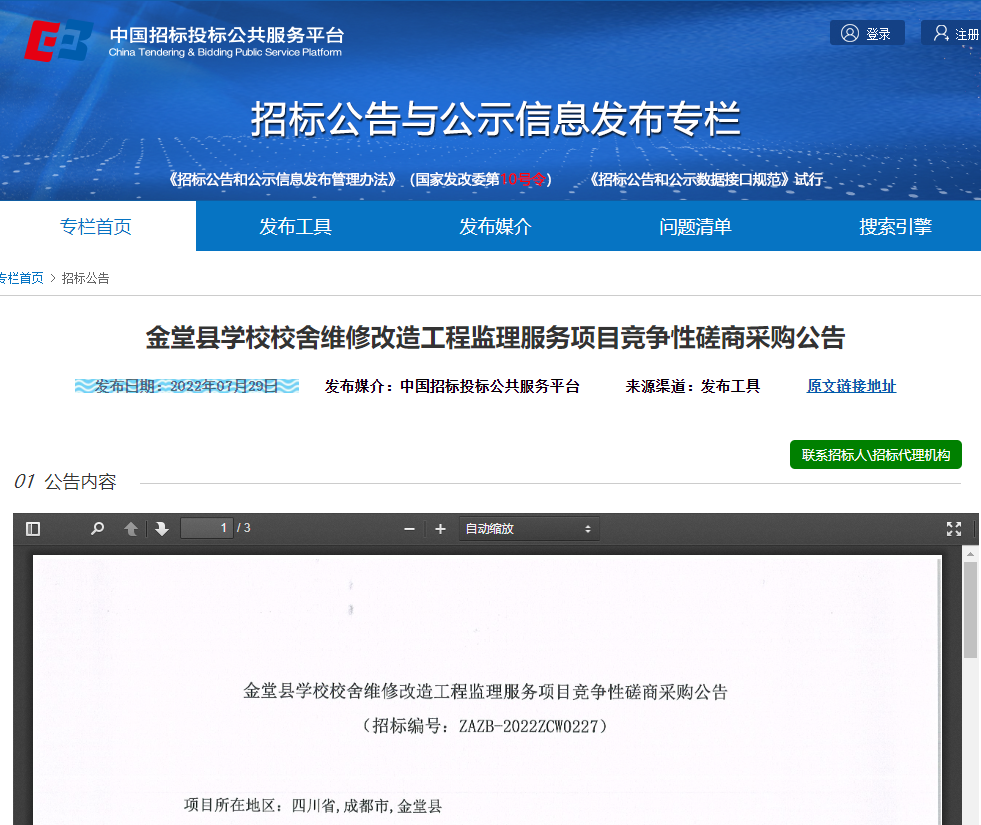Screen dimensions: 981x825
Task: Open the 专栏首页 tab
Action: click(96, 226)
